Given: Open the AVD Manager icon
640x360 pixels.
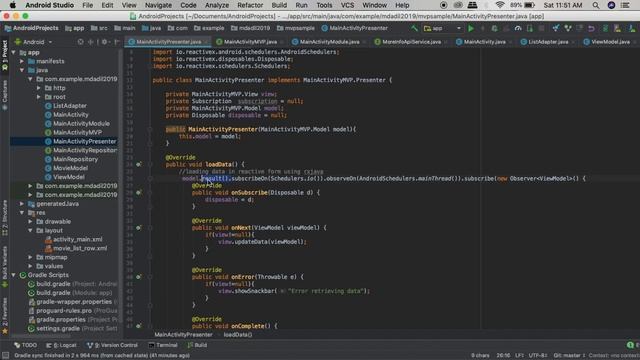Looking at the screenshot, I should point(617,28).
